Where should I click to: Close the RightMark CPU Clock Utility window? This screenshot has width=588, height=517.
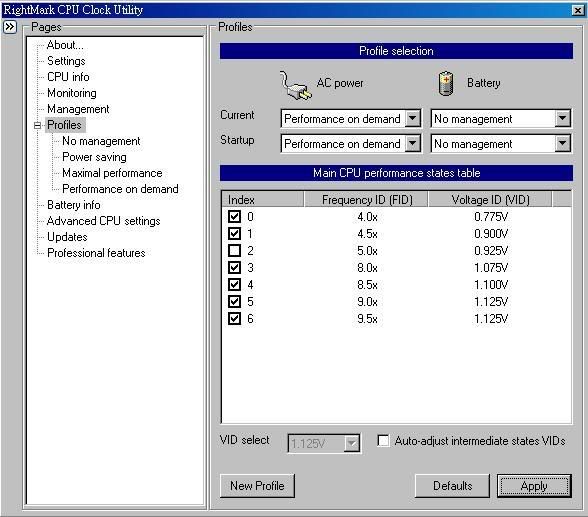578,10
